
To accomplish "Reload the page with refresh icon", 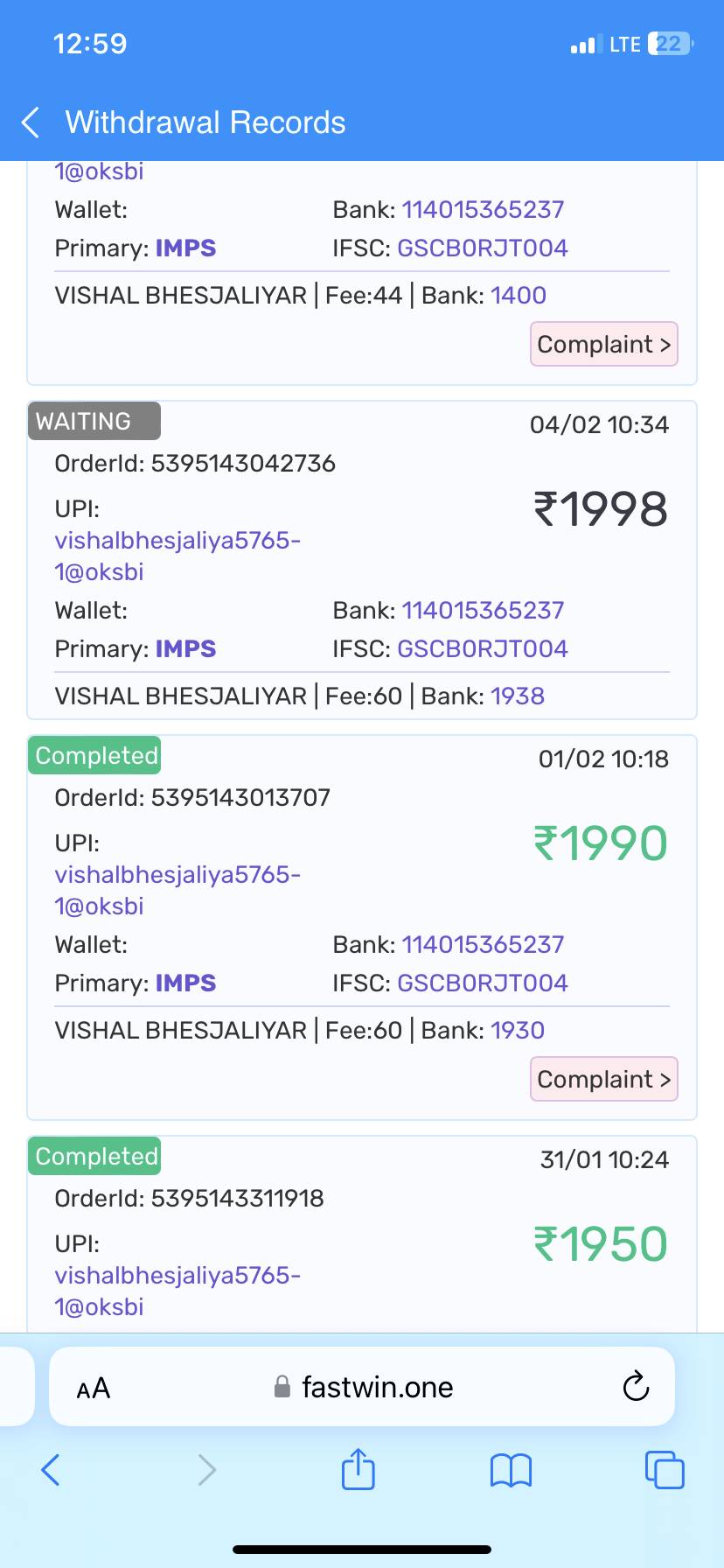I will [636, 1387].
